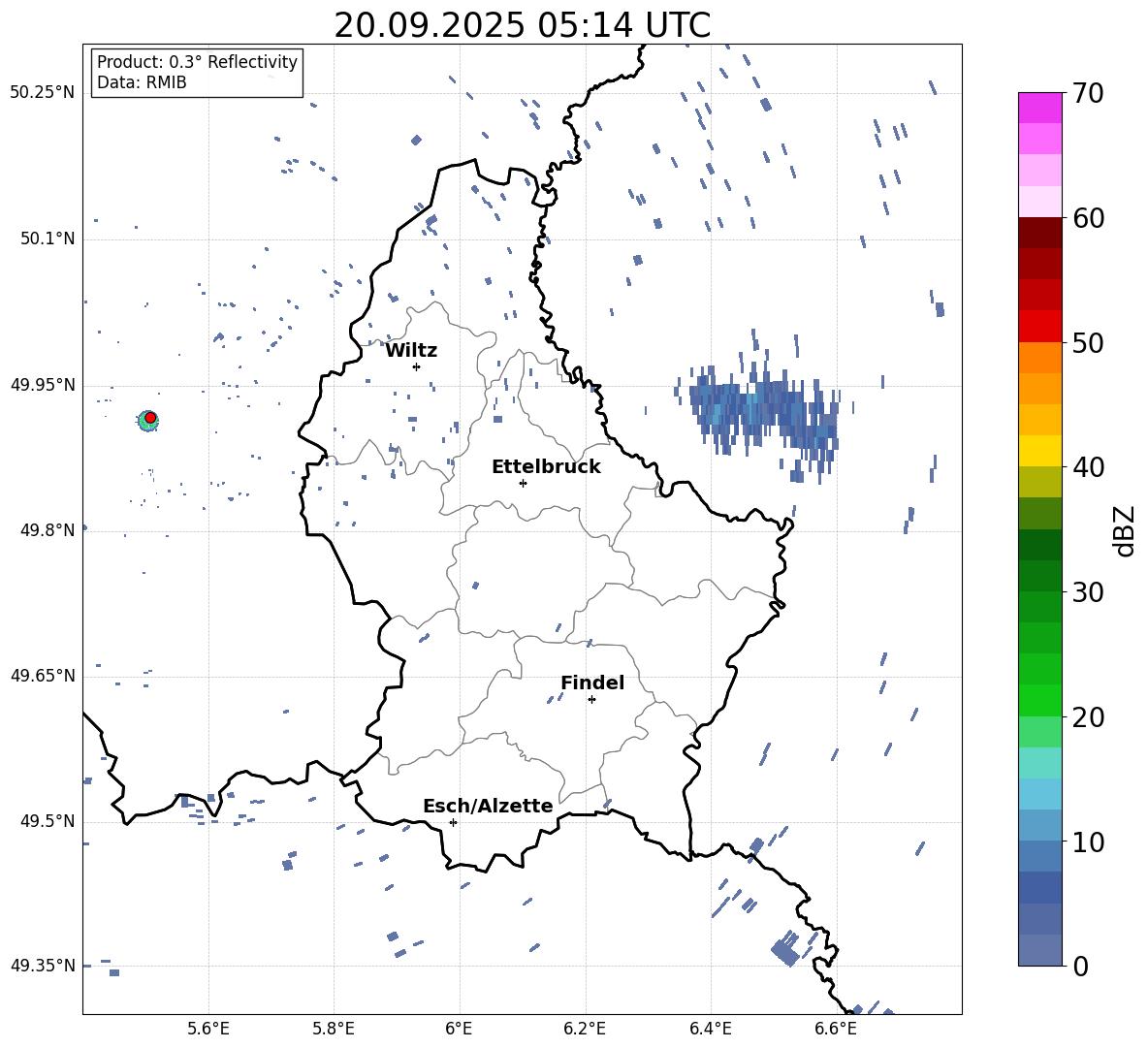
Task: Click the 49.35°N latitude label
Action: tap(43, 966)
